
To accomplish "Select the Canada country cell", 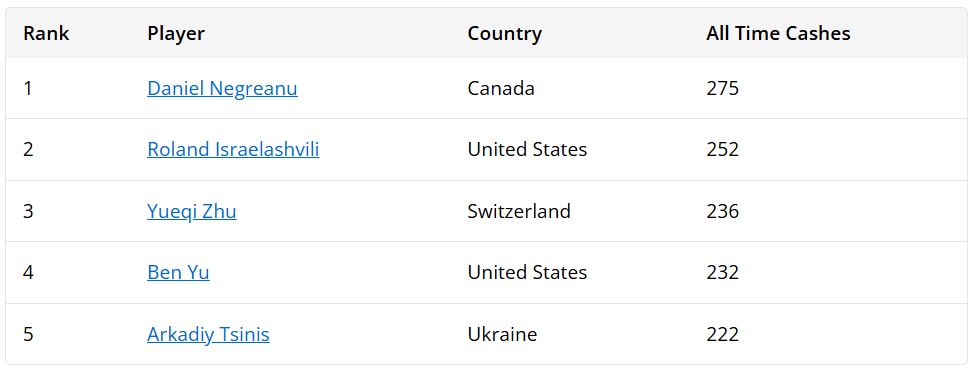I will [x=501, y=88].
